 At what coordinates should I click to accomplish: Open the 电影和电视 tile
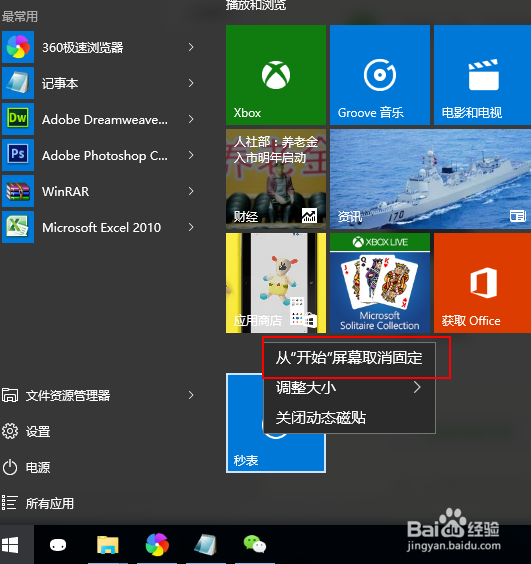point(482,75)
